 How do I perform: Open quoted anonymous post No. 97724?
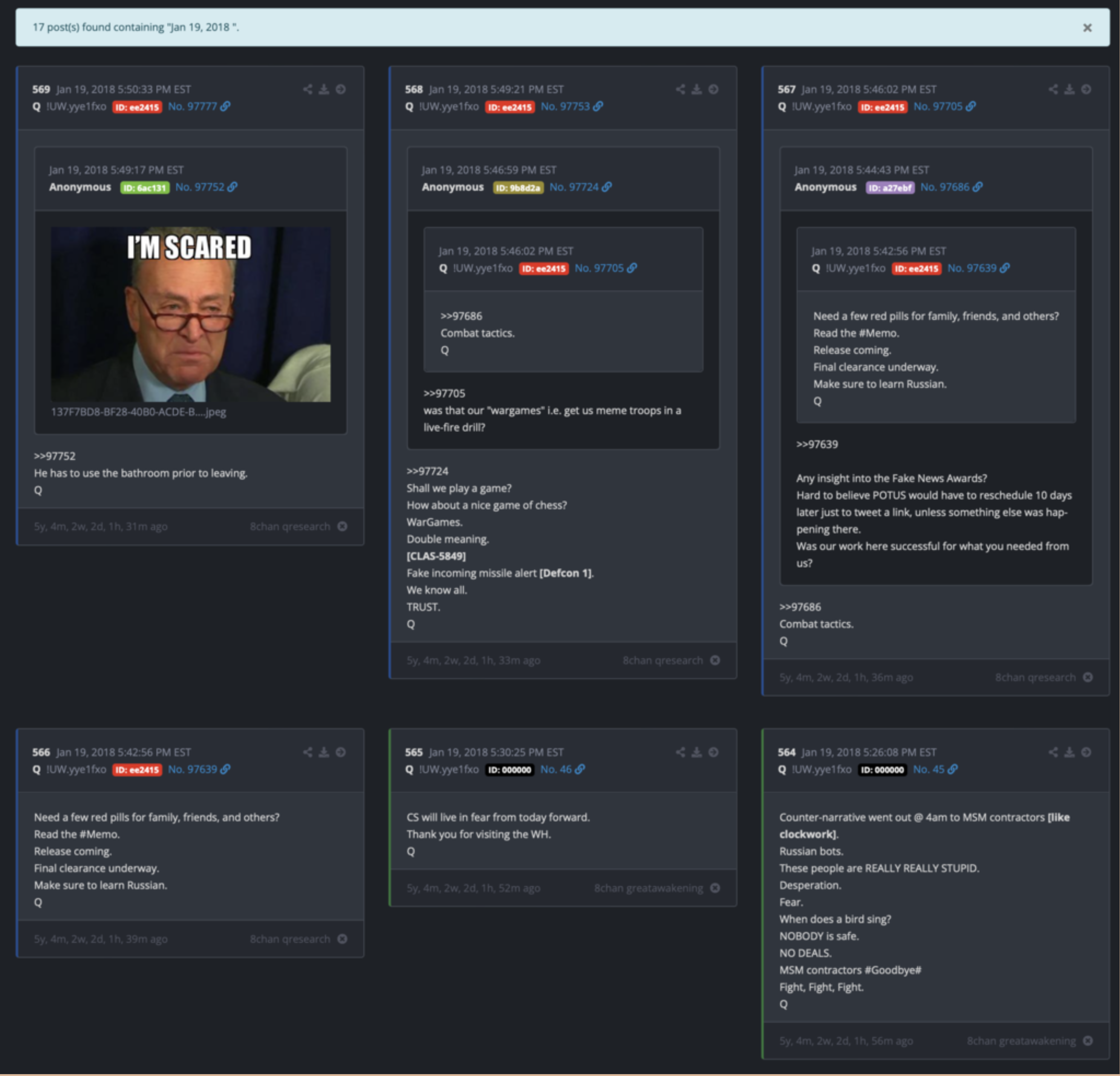point(580,187)
